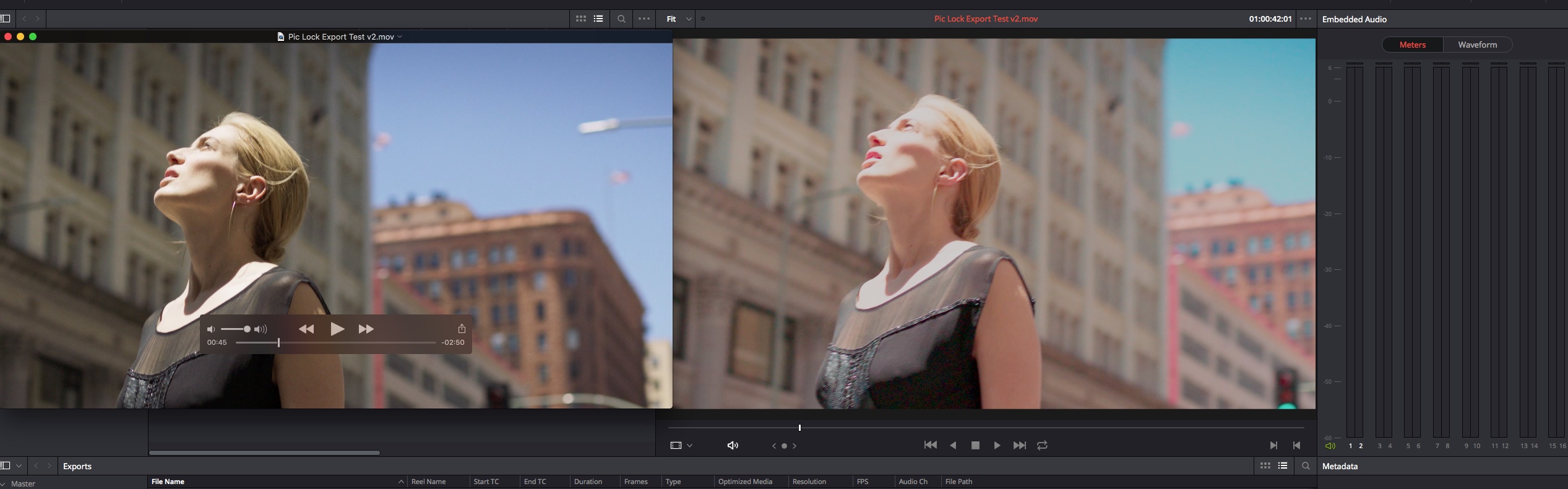This screenshot has width=1568, height=489.
Task: Click the Audio Ch column header
Action: pos(913,482)
